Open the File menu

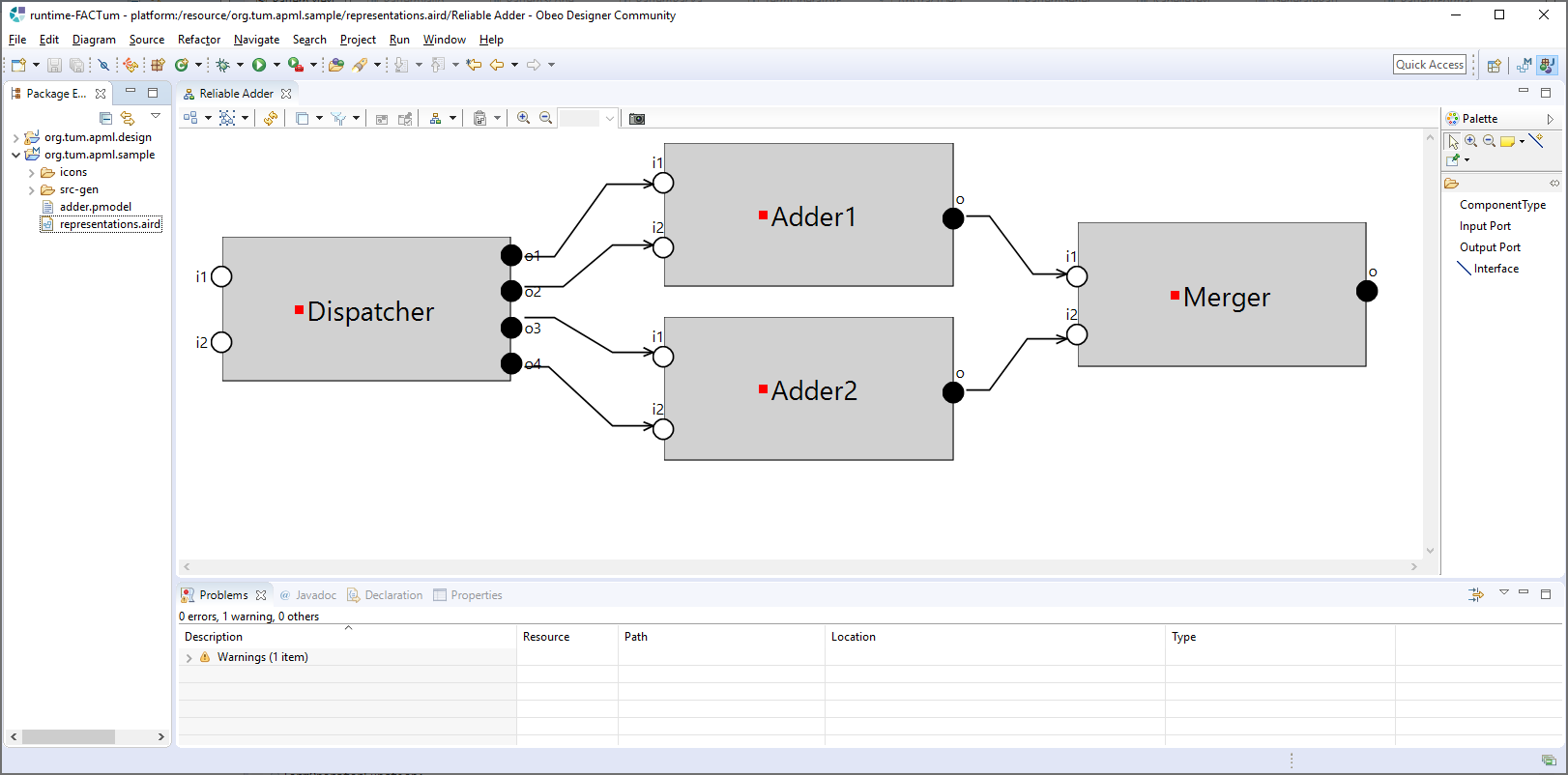(x=17, y=40)
